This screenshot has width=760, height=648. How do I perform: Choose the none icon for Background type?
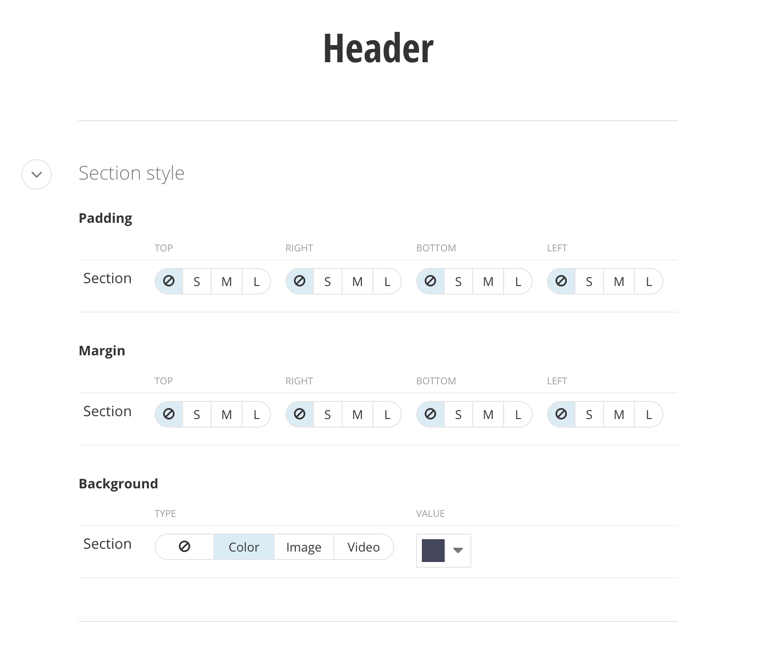[185, 547]
